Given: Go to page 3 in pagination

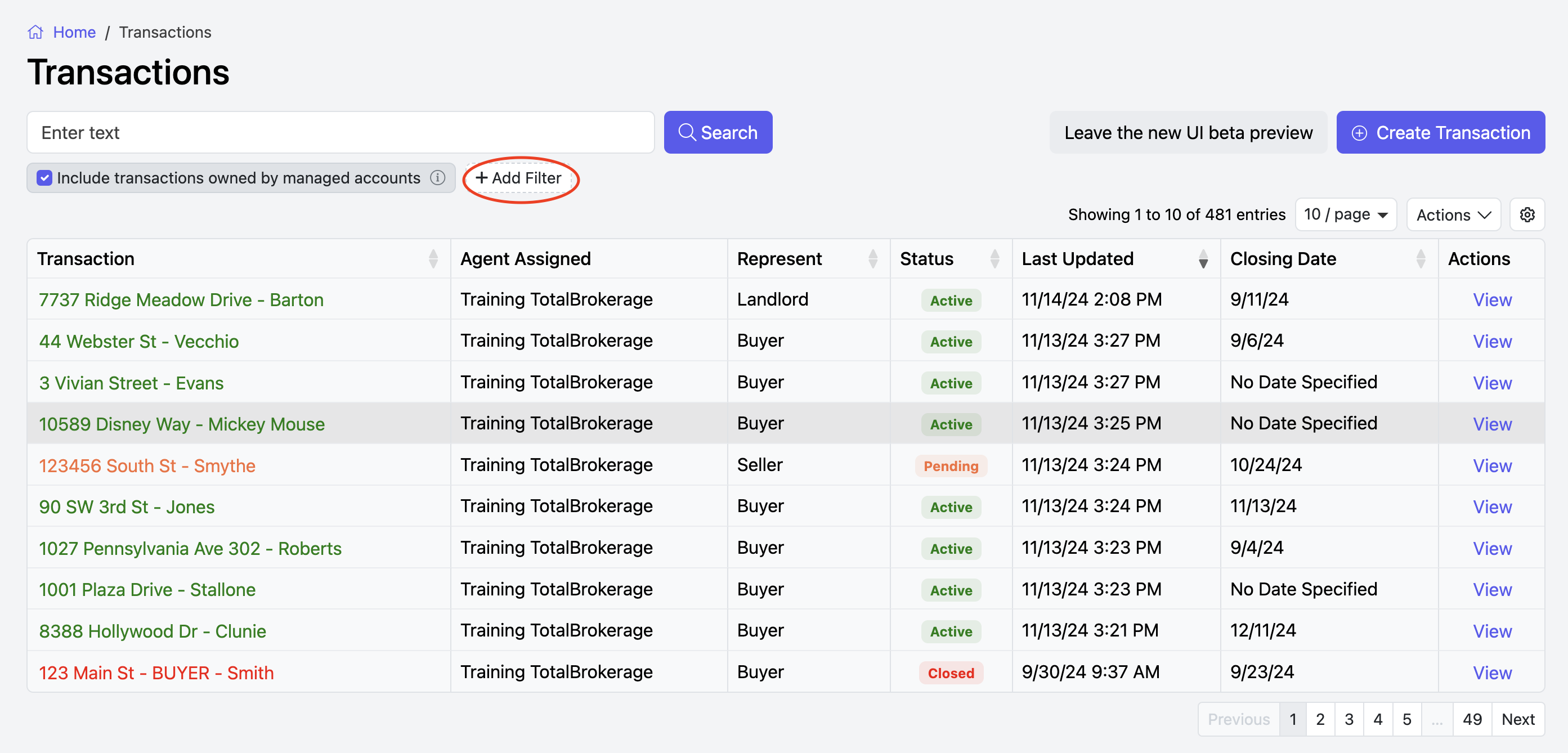Looking at the screenshot, I should (1349, 719).
